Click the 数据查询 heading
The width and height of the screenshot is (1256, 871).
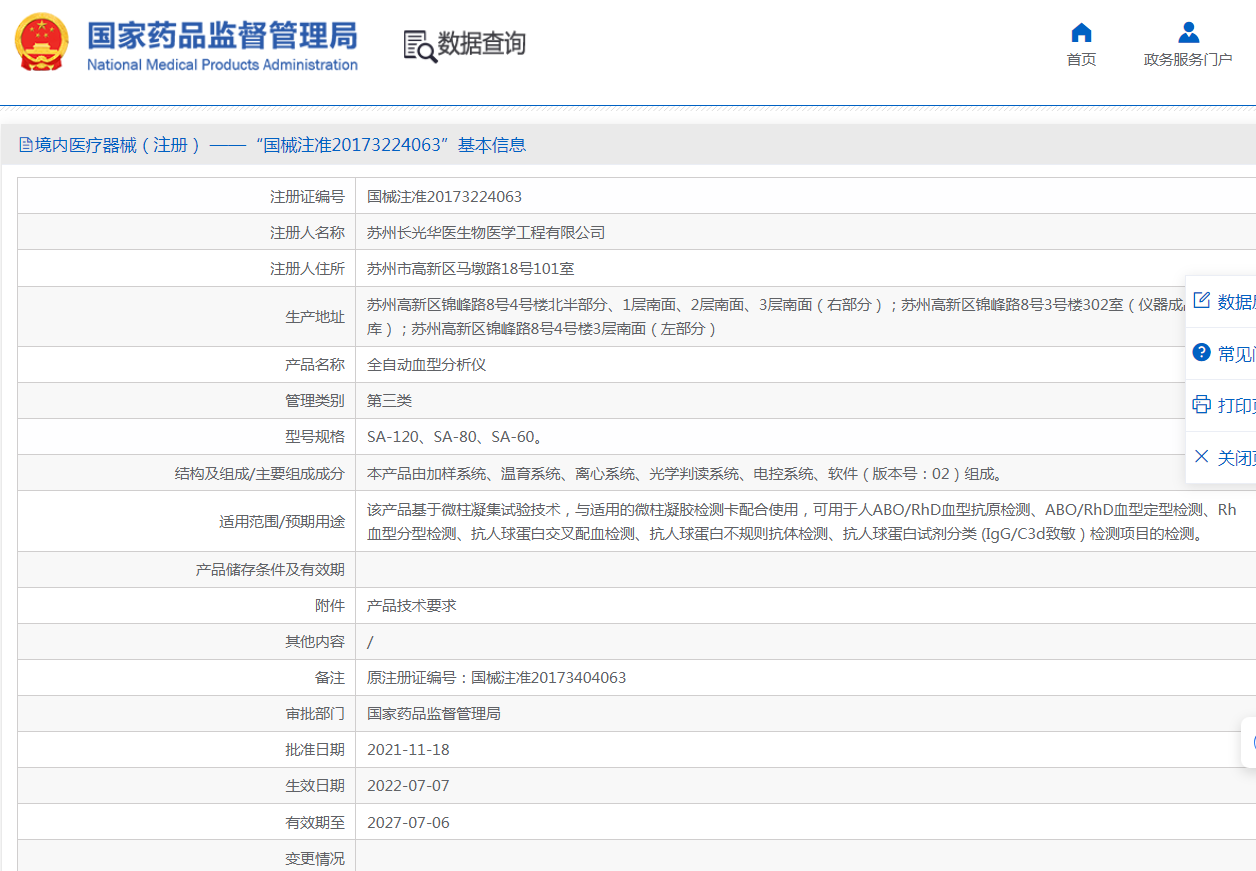482,44
